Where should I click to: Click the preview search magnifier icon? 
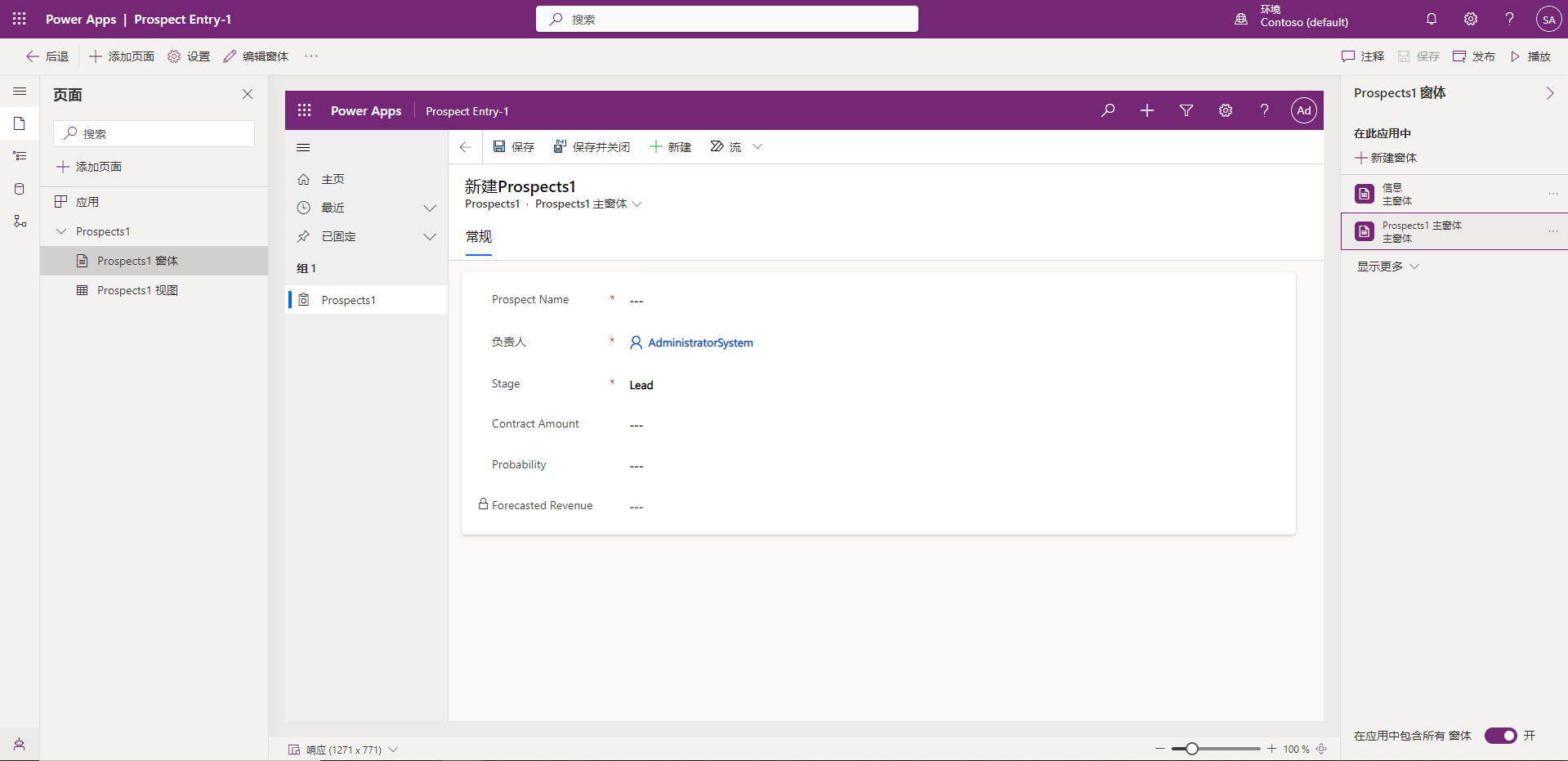point(1108,110)
